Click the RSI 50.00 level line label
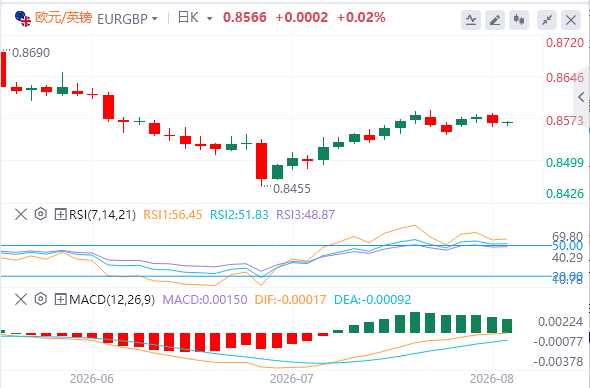 [567, 246]
